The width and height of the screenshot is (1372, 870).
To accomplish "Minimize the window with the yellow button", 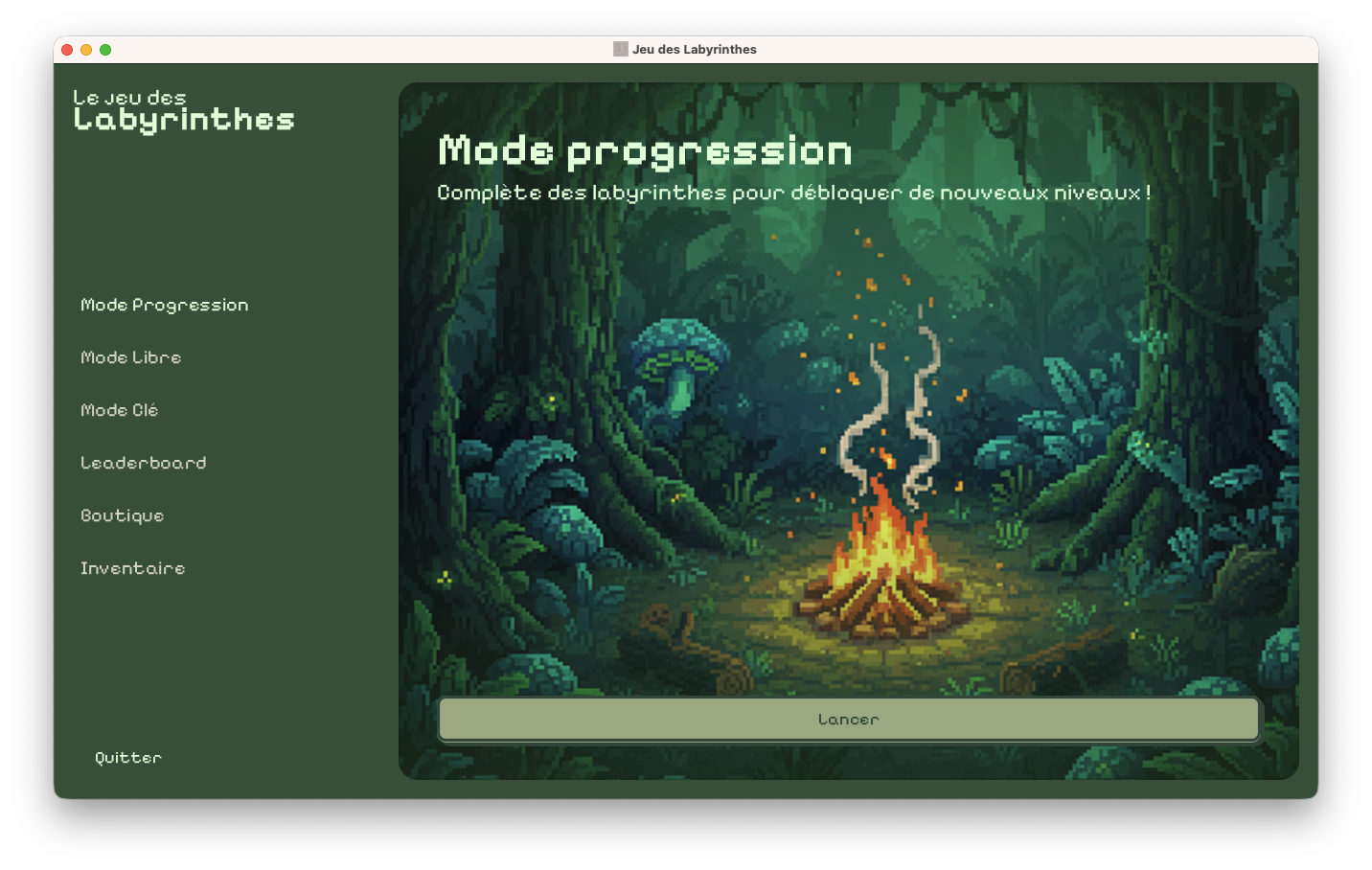I will point(86,50).
